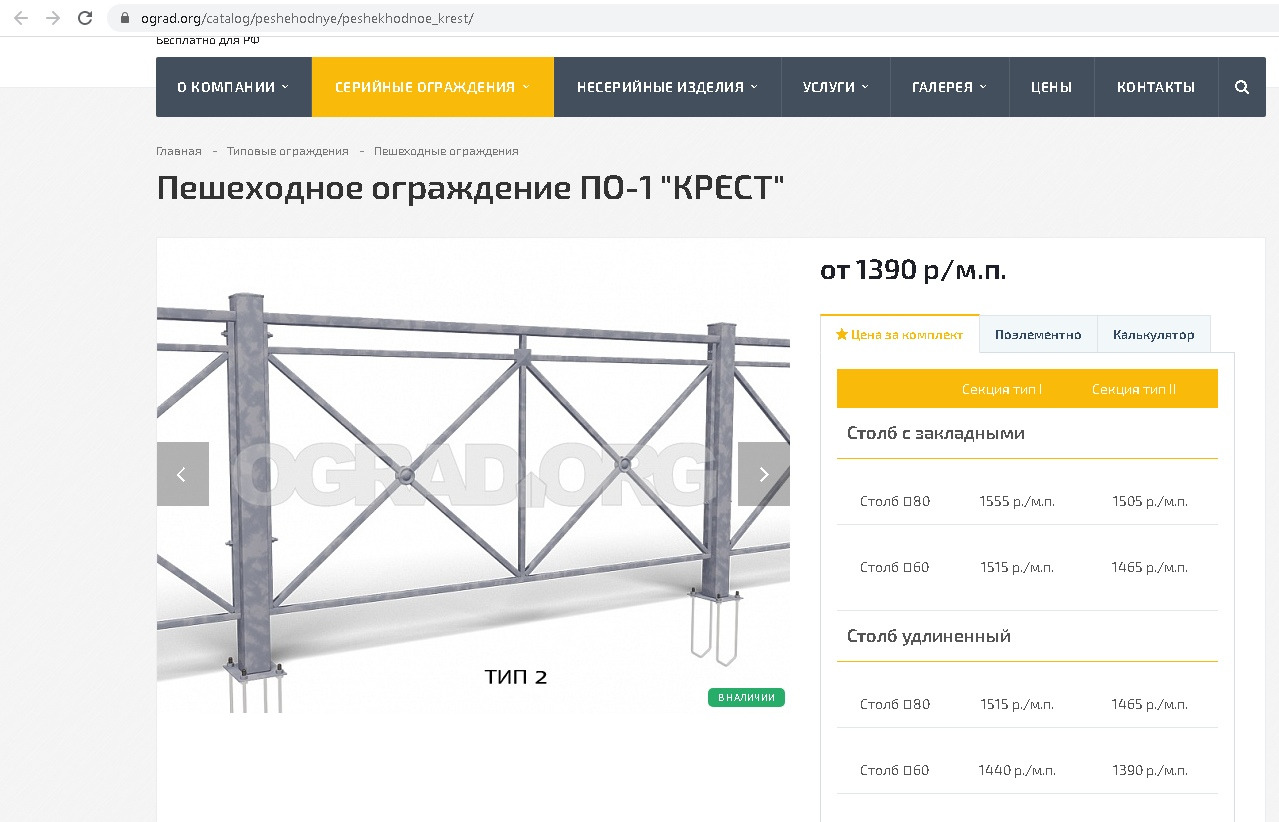Click the от 1390 р/м.п. price heading
This screenshot has height=822, width=1279.
click(x=913, y=270)
